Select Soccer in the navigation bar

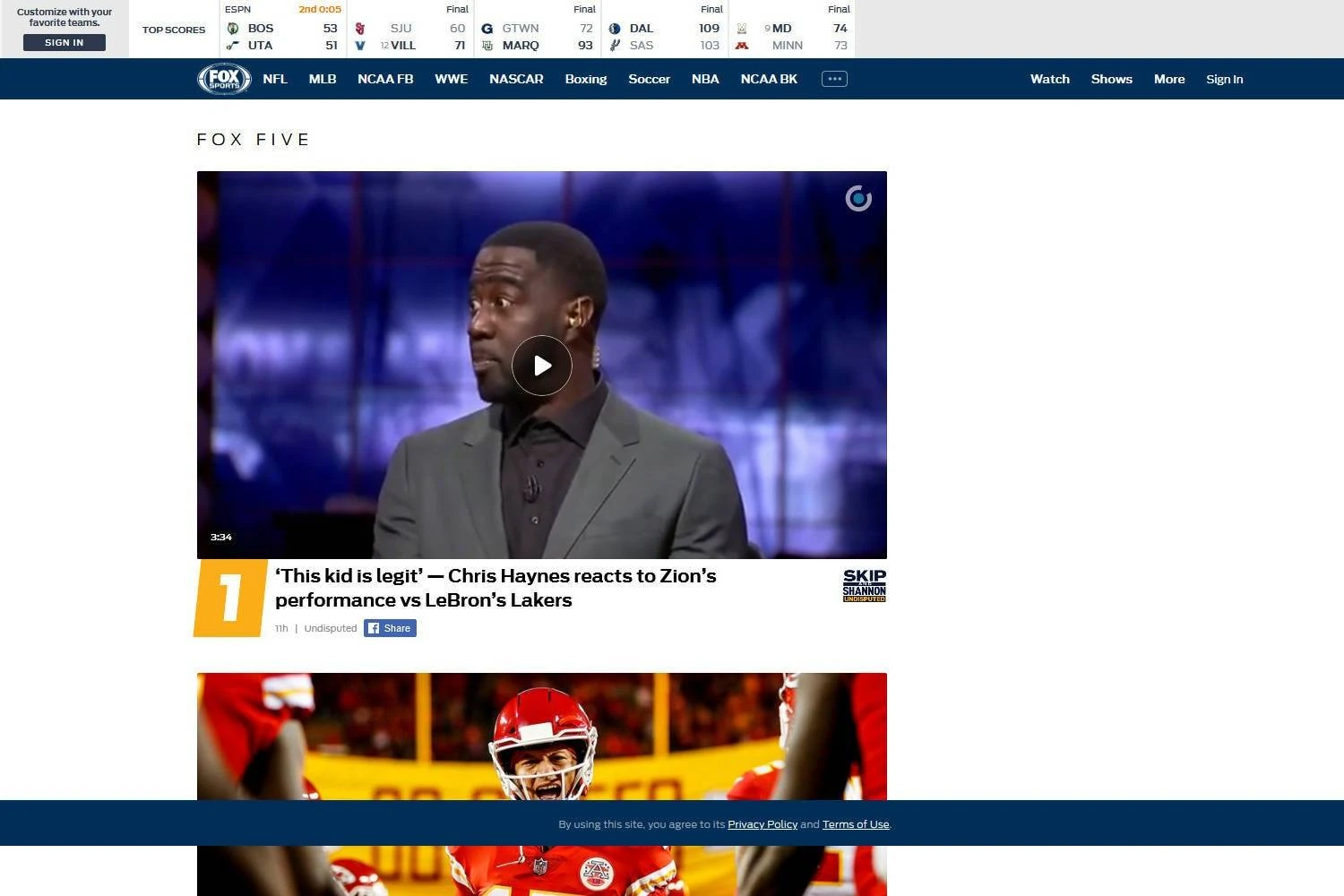[650, 79]
